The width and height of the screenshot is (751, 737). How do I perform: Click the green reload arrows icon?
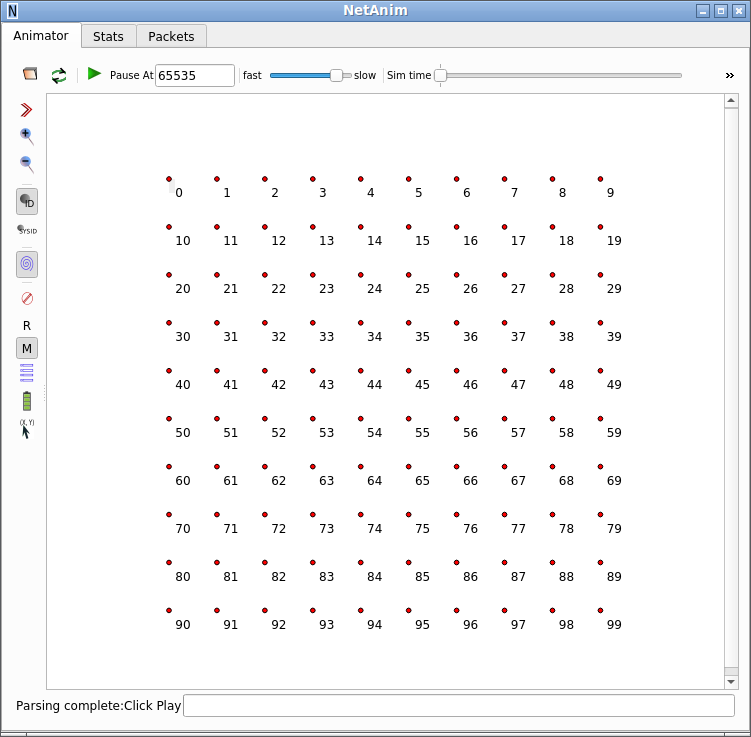click(59, 75)
